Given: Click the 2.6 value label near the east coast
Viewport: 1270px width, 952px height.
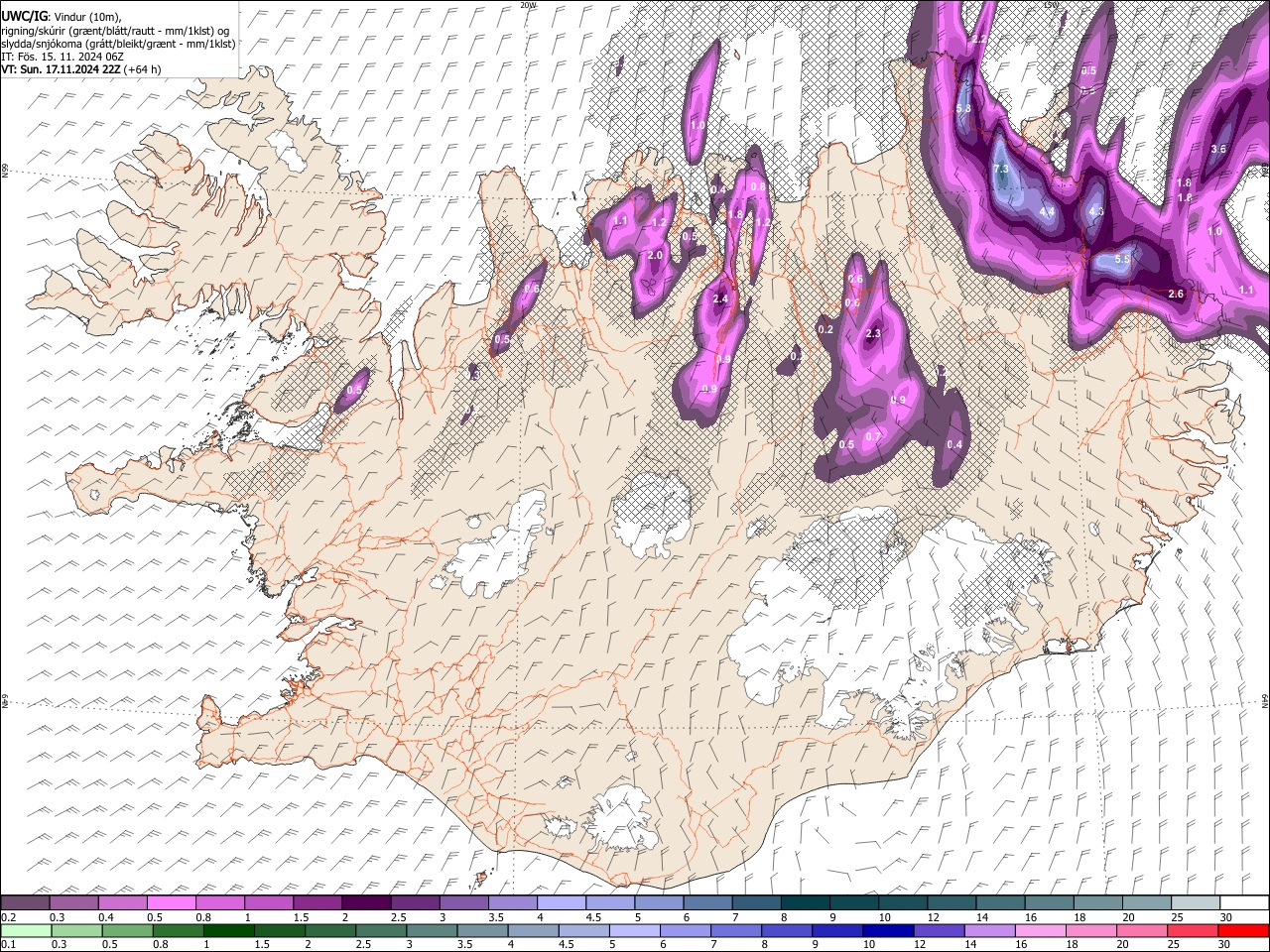Looking at the screenshot, I should [1176, 295].
